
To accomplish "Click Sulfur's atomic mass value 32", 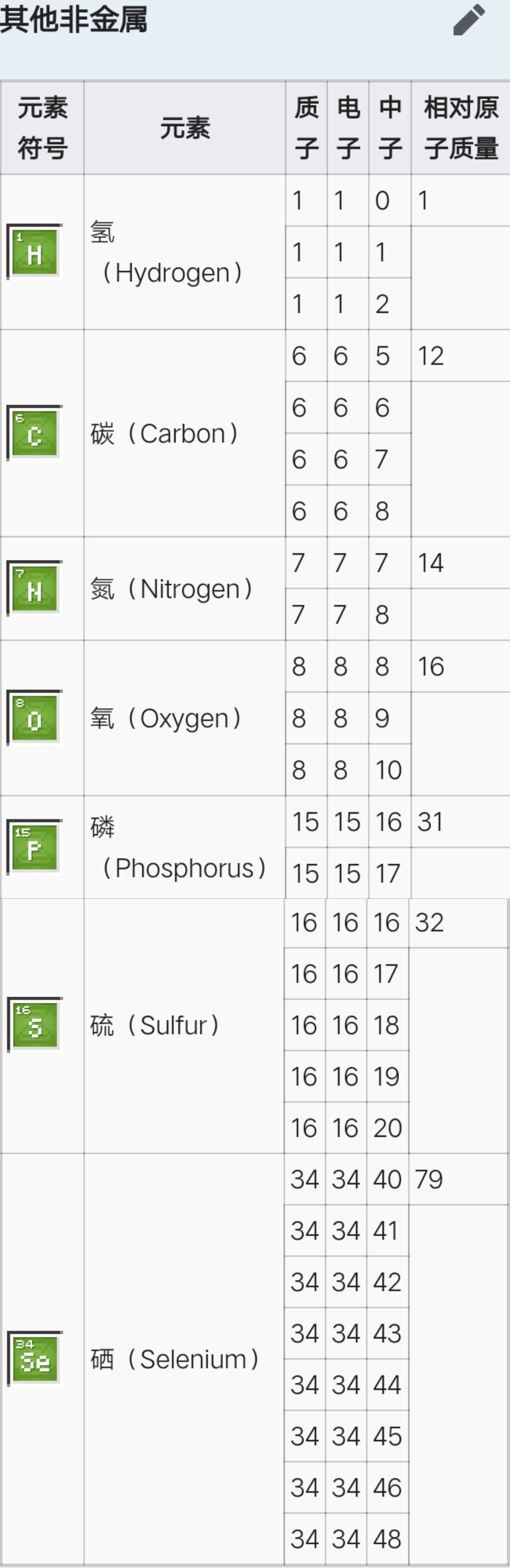I will 429,923.
